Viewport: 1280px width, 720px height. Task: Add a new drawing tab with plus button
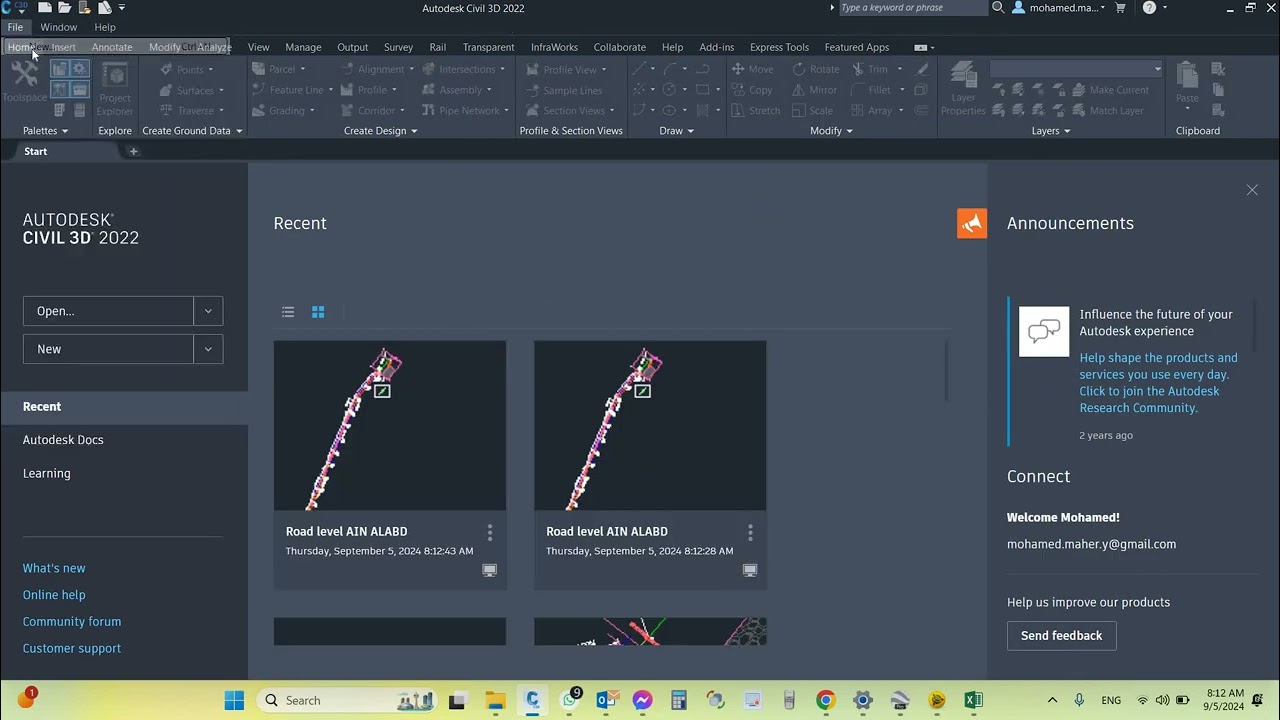pyautogui.click(x=133, y=152)
